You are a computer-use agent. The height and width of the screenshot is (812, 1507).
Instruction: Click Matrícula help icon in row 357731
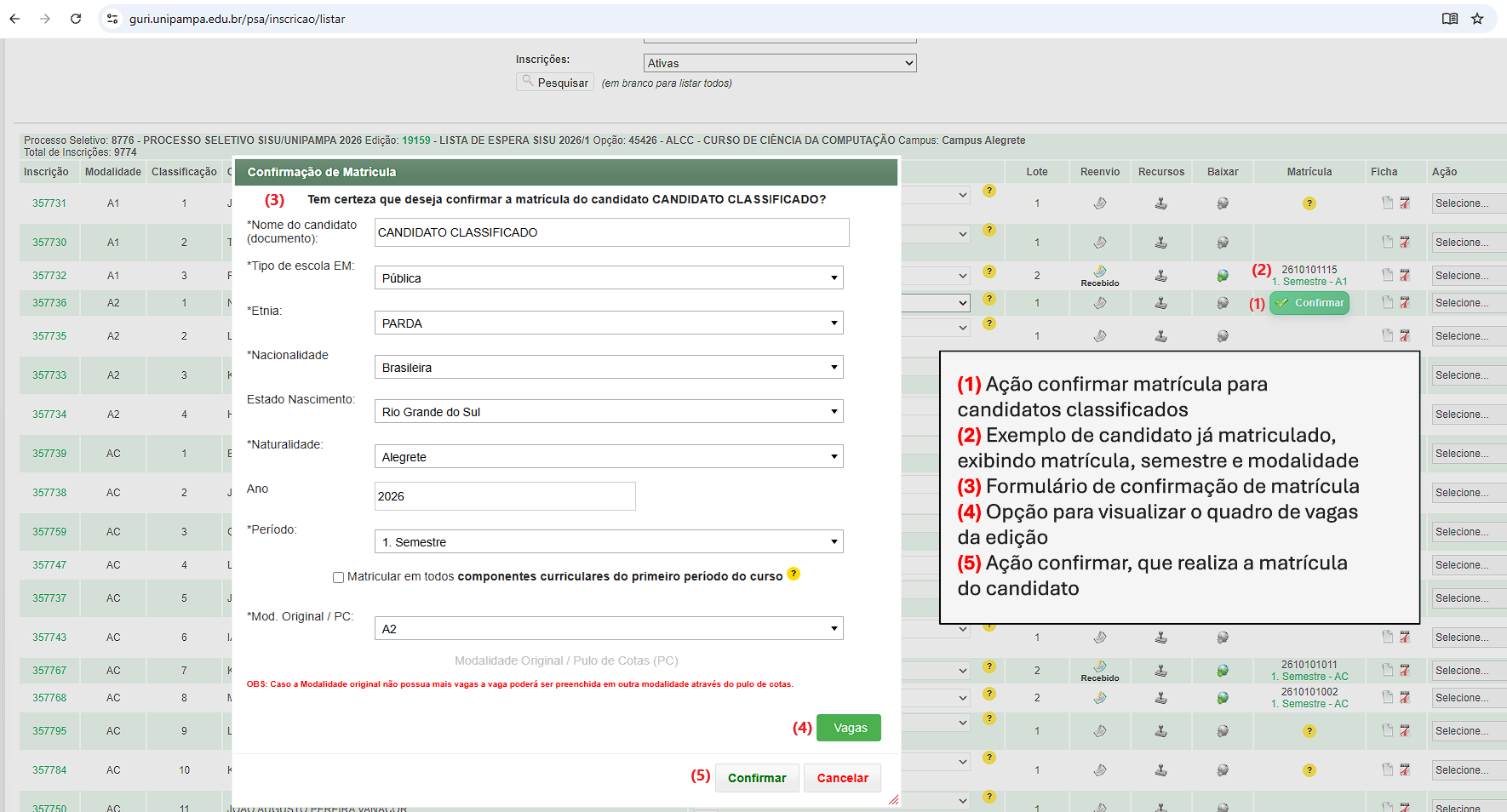pos(1309,203)
